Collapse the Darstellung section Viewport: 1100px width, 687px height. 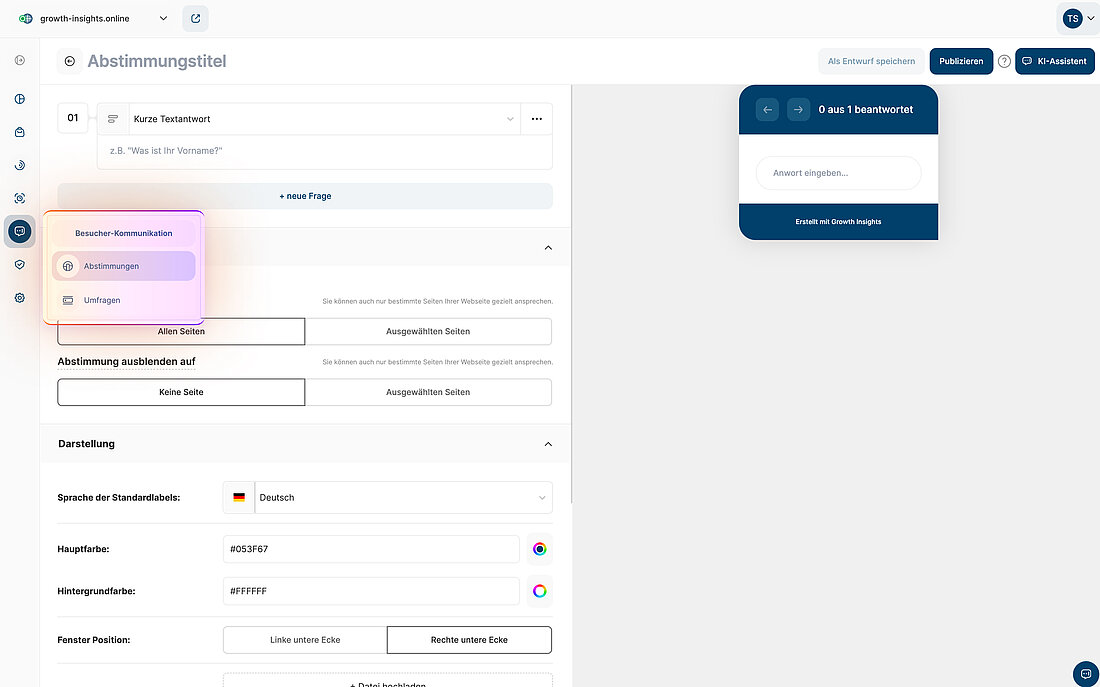pyautogui.click(x=548, y=444)
